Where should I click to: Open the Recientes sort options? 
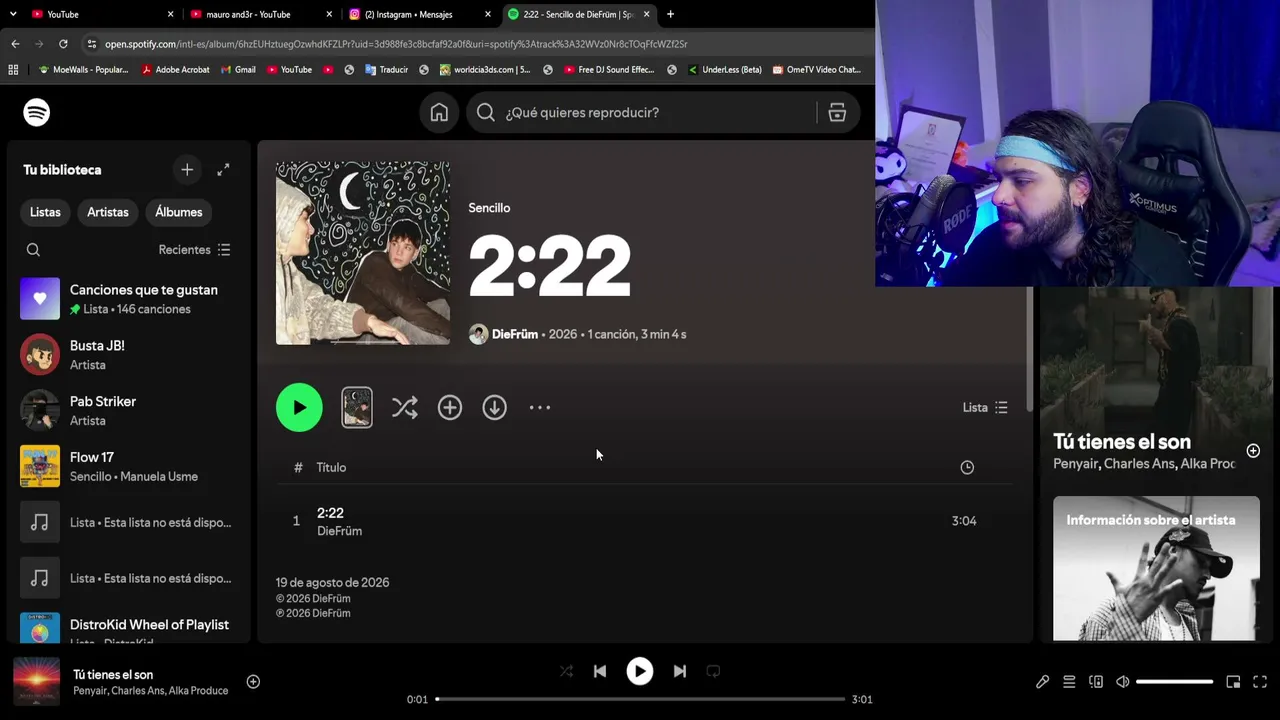pyautogui.click(x=195, y=250)
